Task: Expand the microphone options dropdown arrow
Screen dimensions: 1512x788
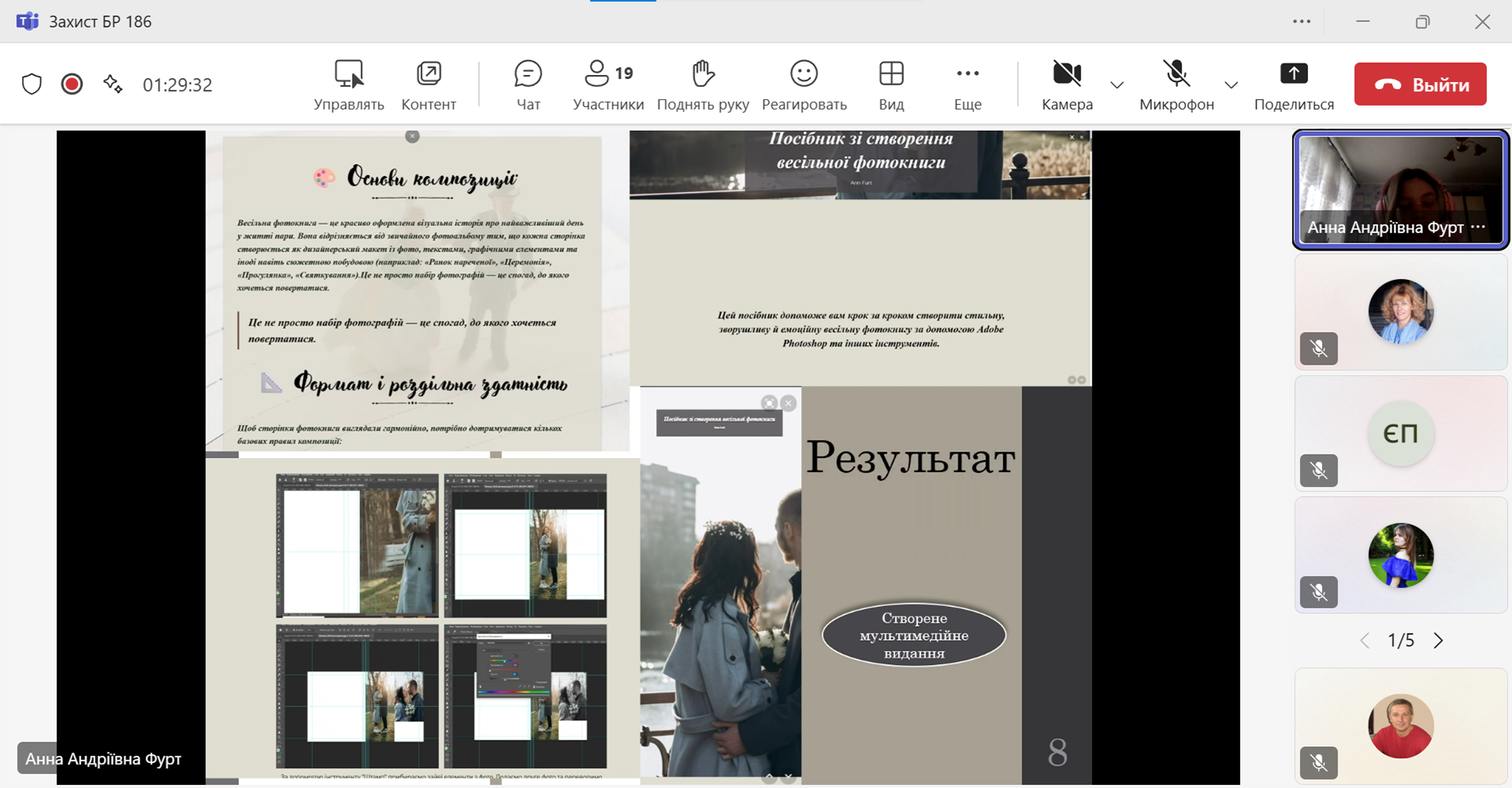Action: pos(1231,85)
